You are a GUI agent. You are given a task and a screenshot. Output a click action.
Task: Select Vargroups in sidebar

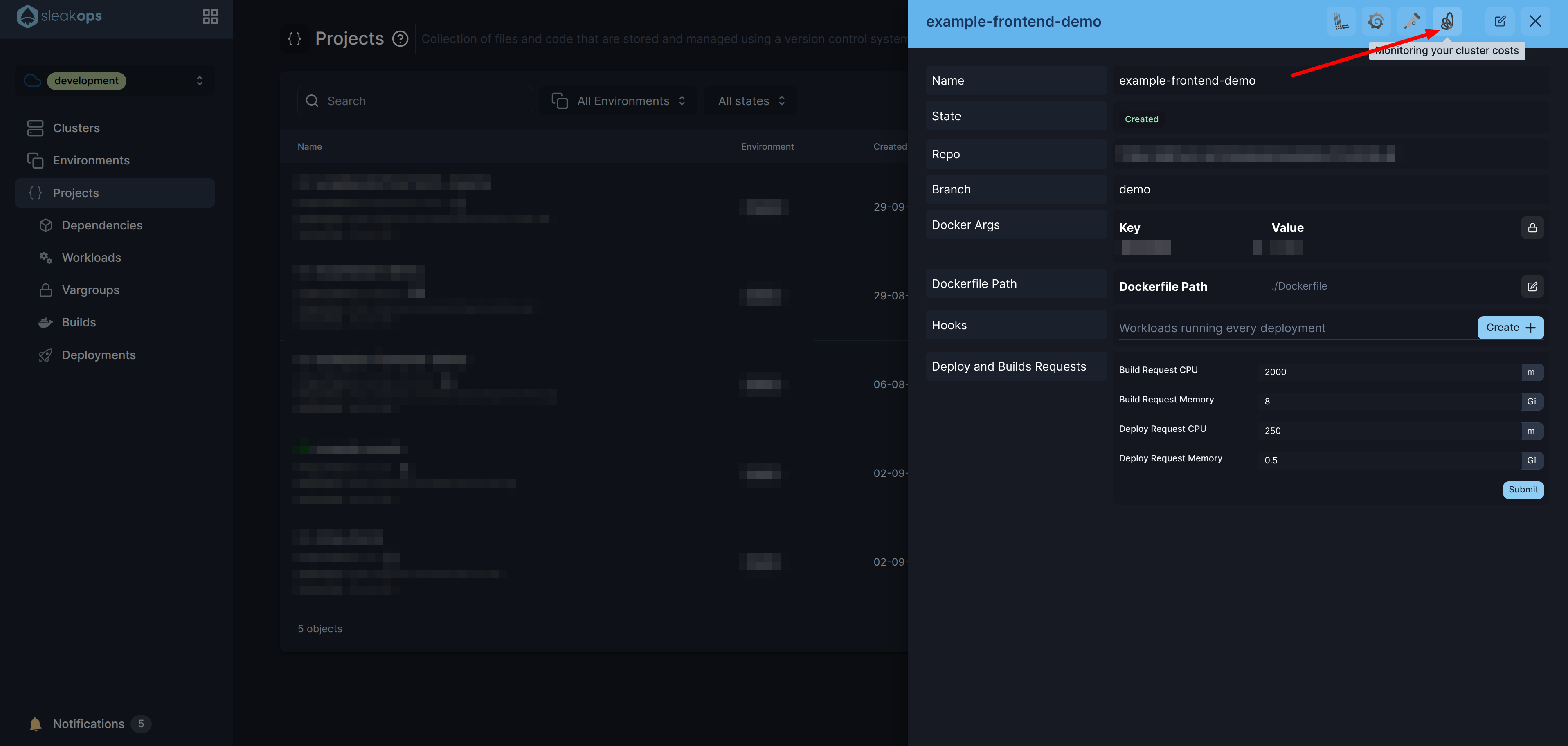tap(91, 290)
